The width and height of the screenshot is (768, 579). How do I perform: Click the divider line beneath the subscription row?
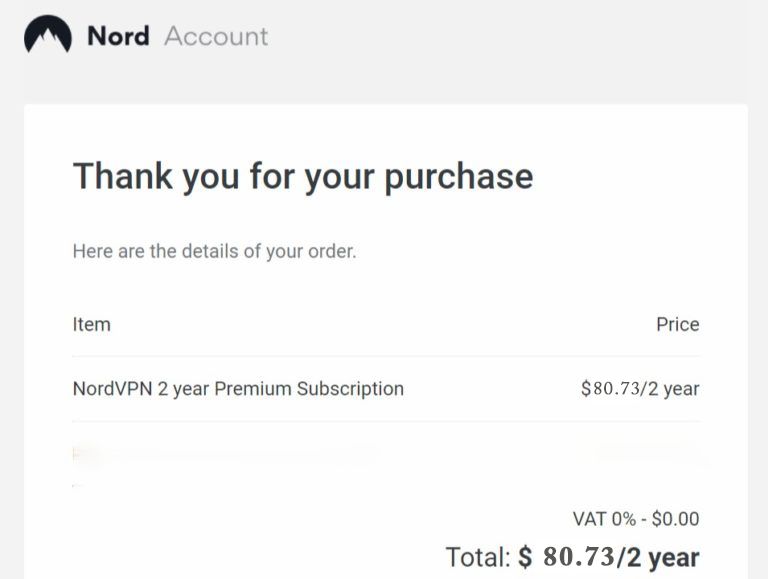point(386,421)
